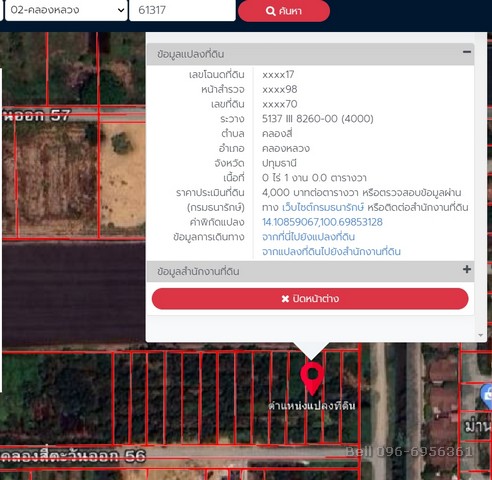Open the เว็บไซต์กรมธนารักษ์ link

point(323,207)
